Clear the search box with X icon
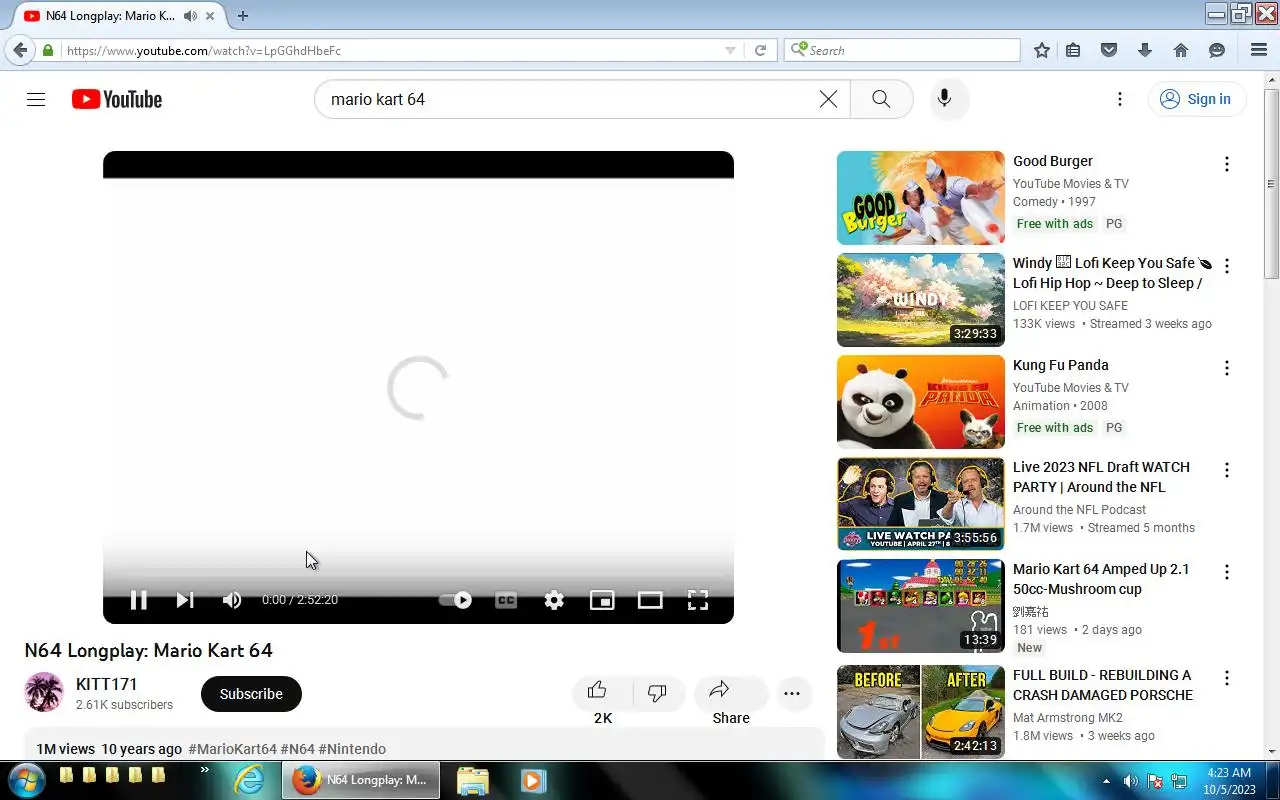The image size is (1280, 800). [828, 99]
